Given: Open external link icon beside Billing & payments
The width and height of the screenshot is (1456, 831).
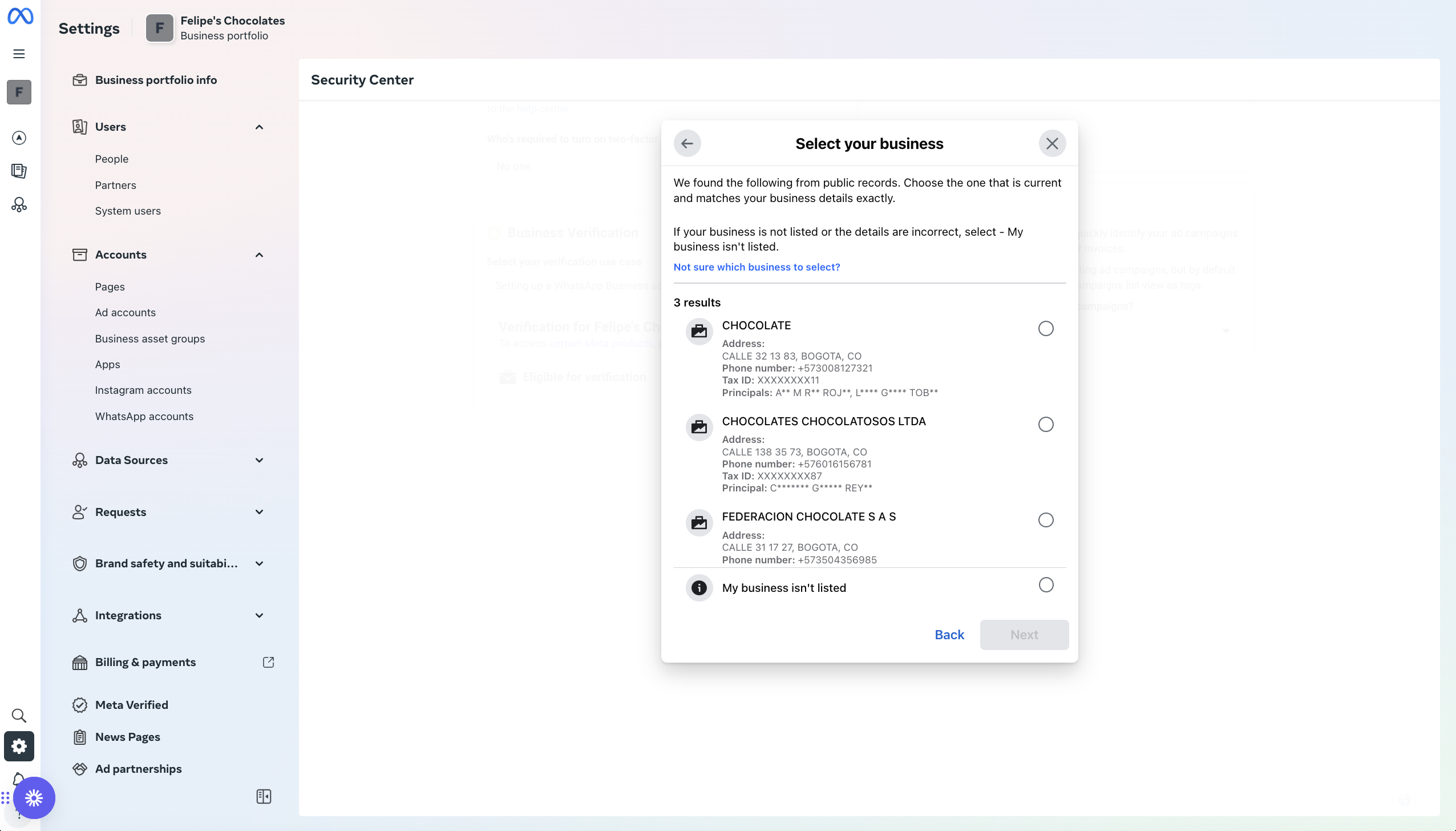Looking at the screenshot, I should tap(268, 662).
